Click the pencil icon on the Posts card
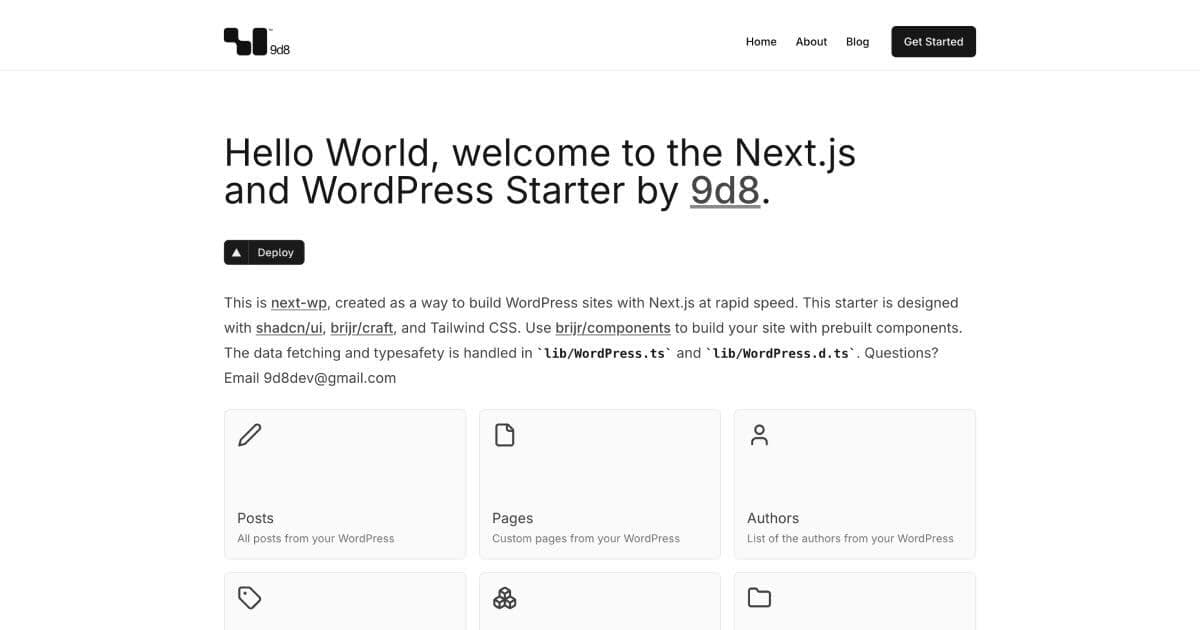Image resolution: width=1200 pixels, height=630 pixels. [x=248, y=434]
